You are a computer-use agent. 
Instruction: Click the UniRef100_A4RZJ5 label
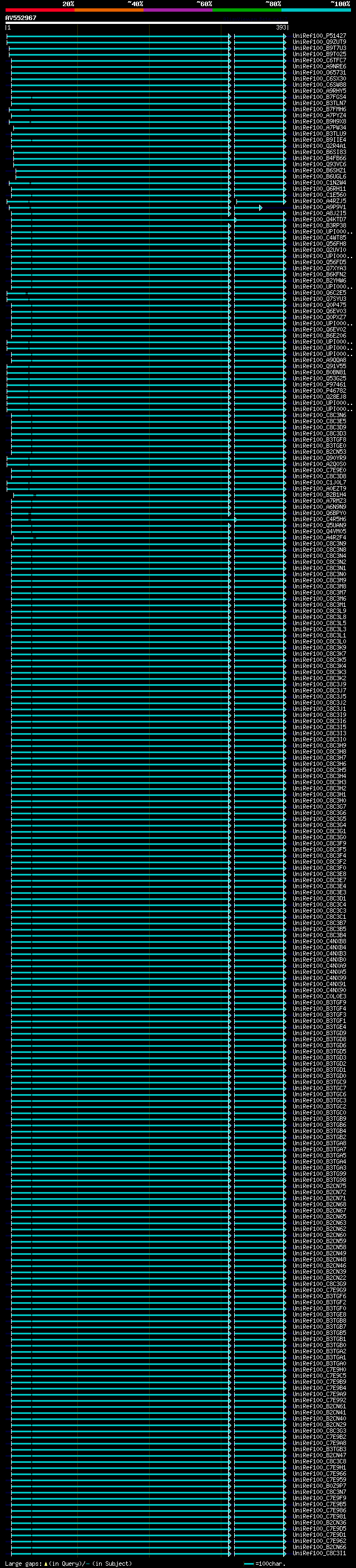click(319, 201)
